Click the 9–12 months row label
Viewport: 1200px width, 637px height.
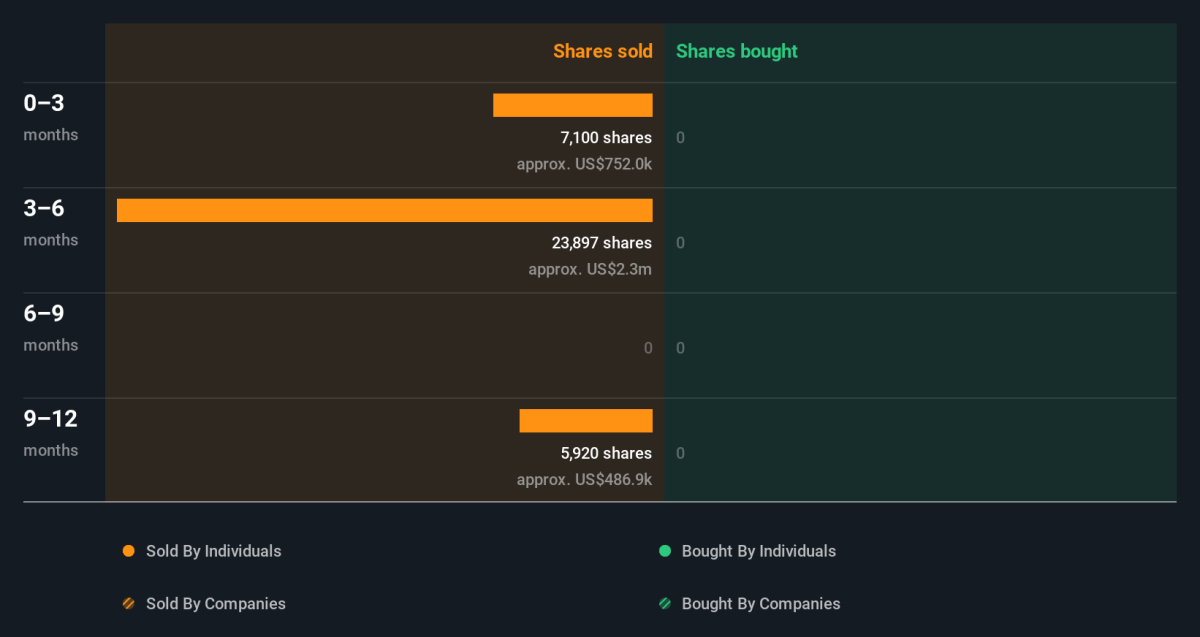pos(51,433)
